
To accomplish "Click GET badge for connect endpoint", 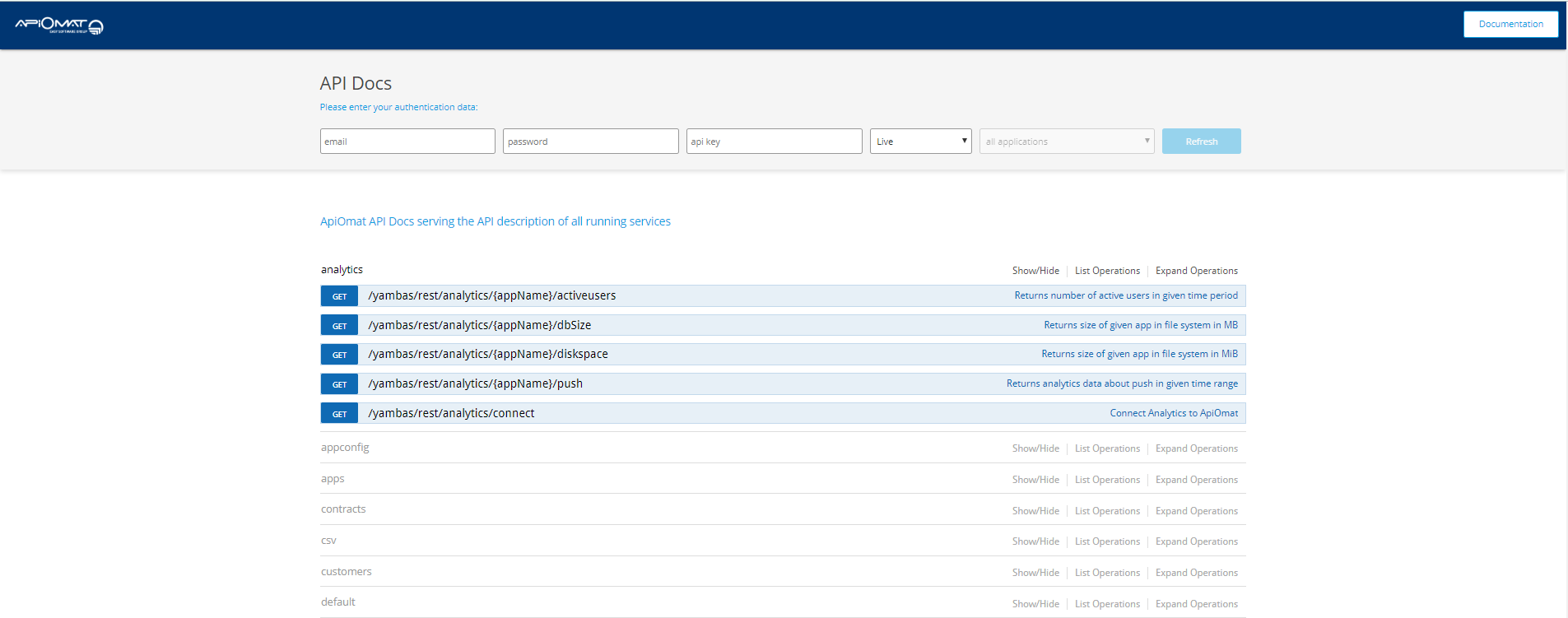I will click(339, 414).
